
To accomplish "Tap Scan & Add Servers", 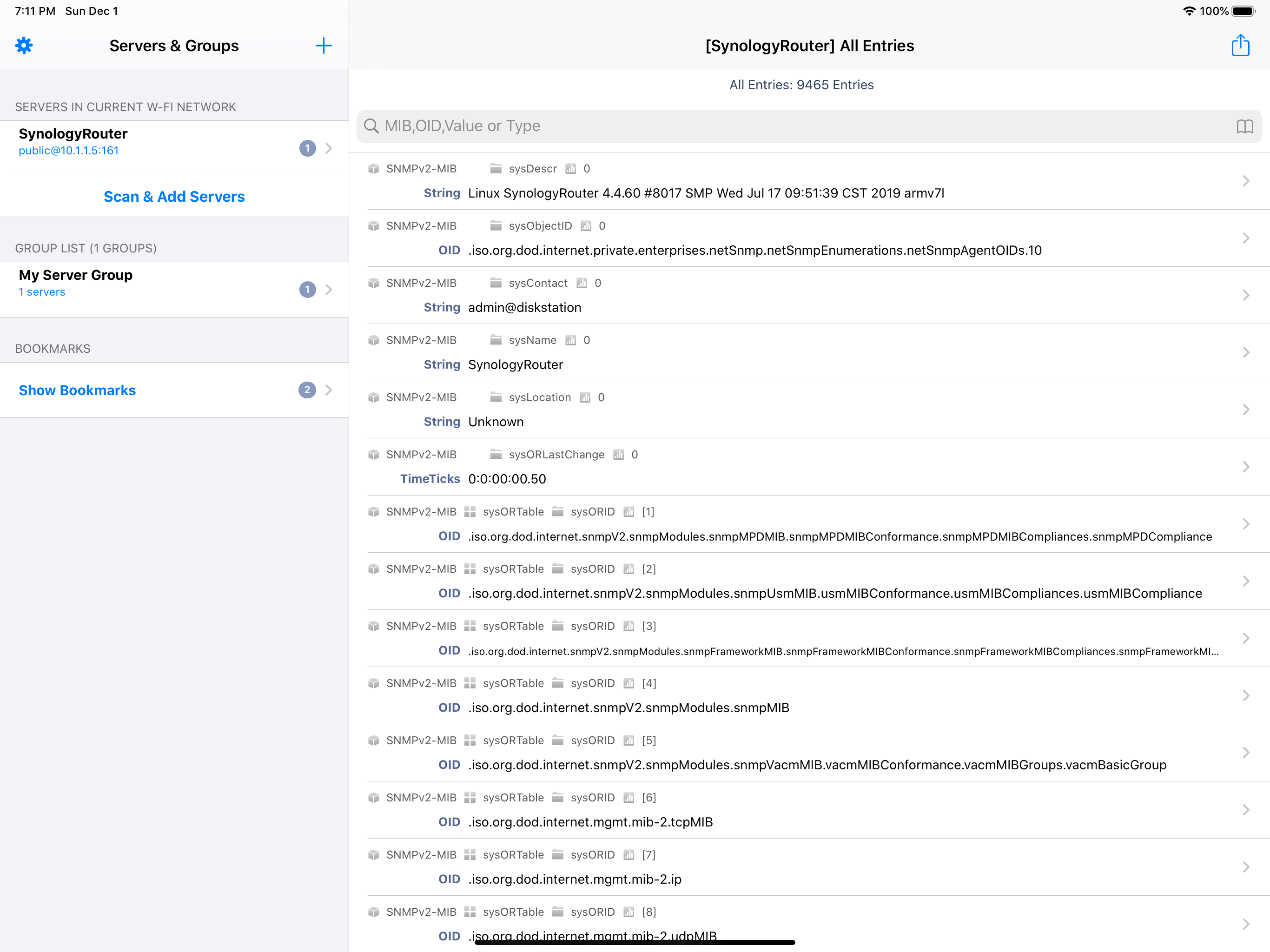I will point(174,196).
